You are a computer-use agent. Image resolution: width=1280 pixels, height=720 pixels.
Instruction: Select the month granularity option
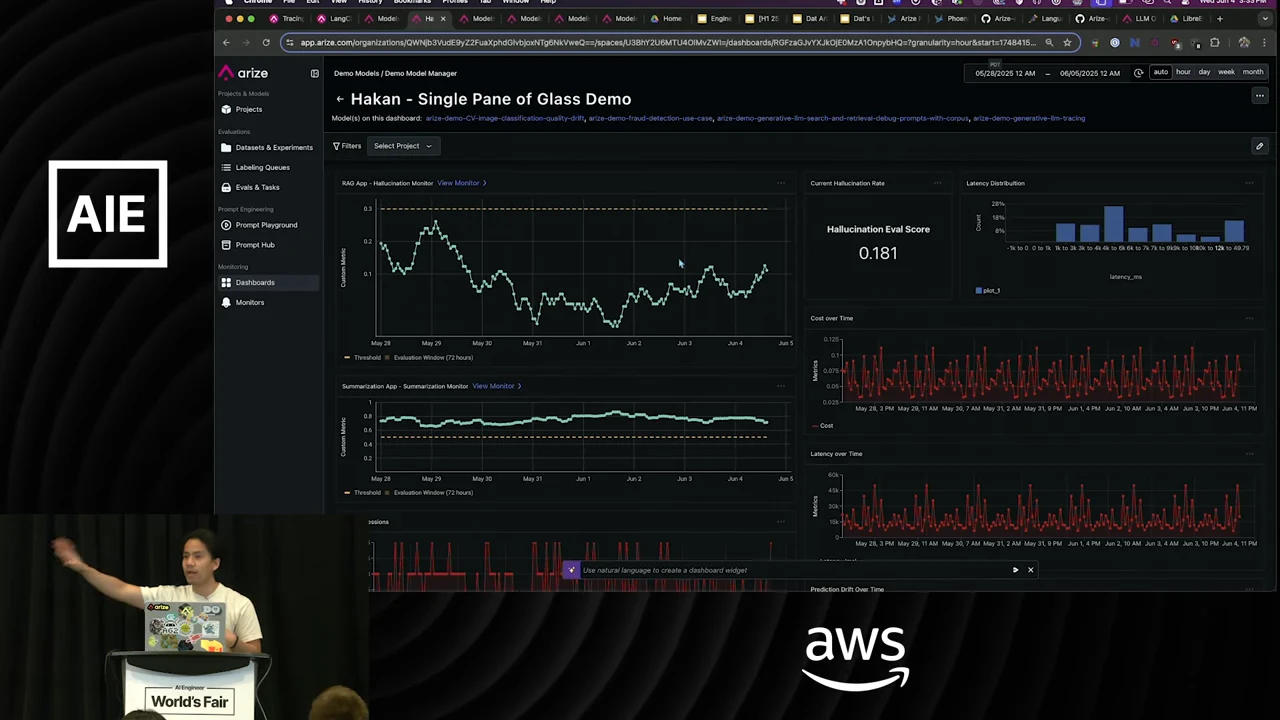(1252, 72)
